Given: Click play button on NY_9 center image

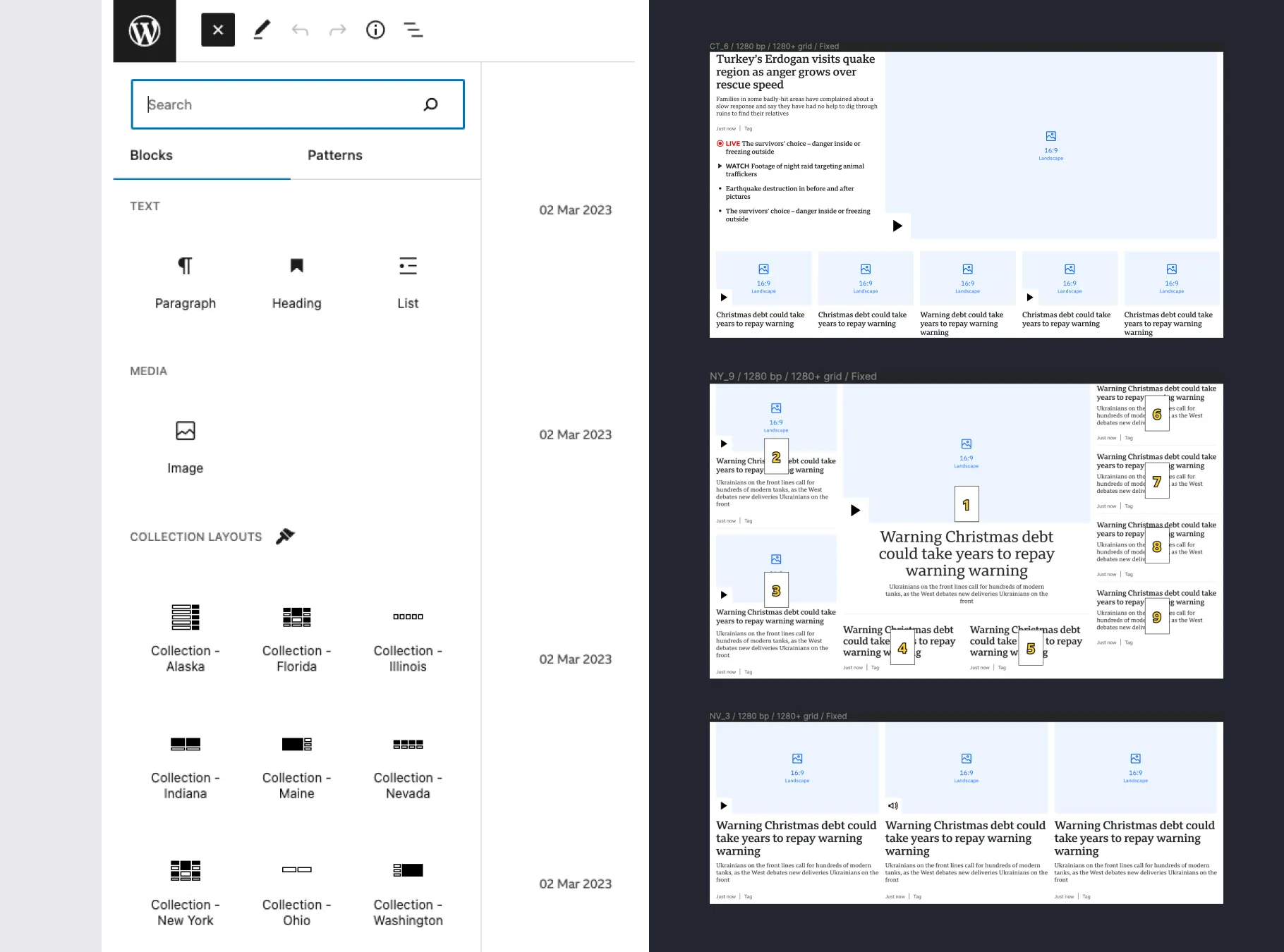Looking at the screenshot, I should [x=855, y=510].
